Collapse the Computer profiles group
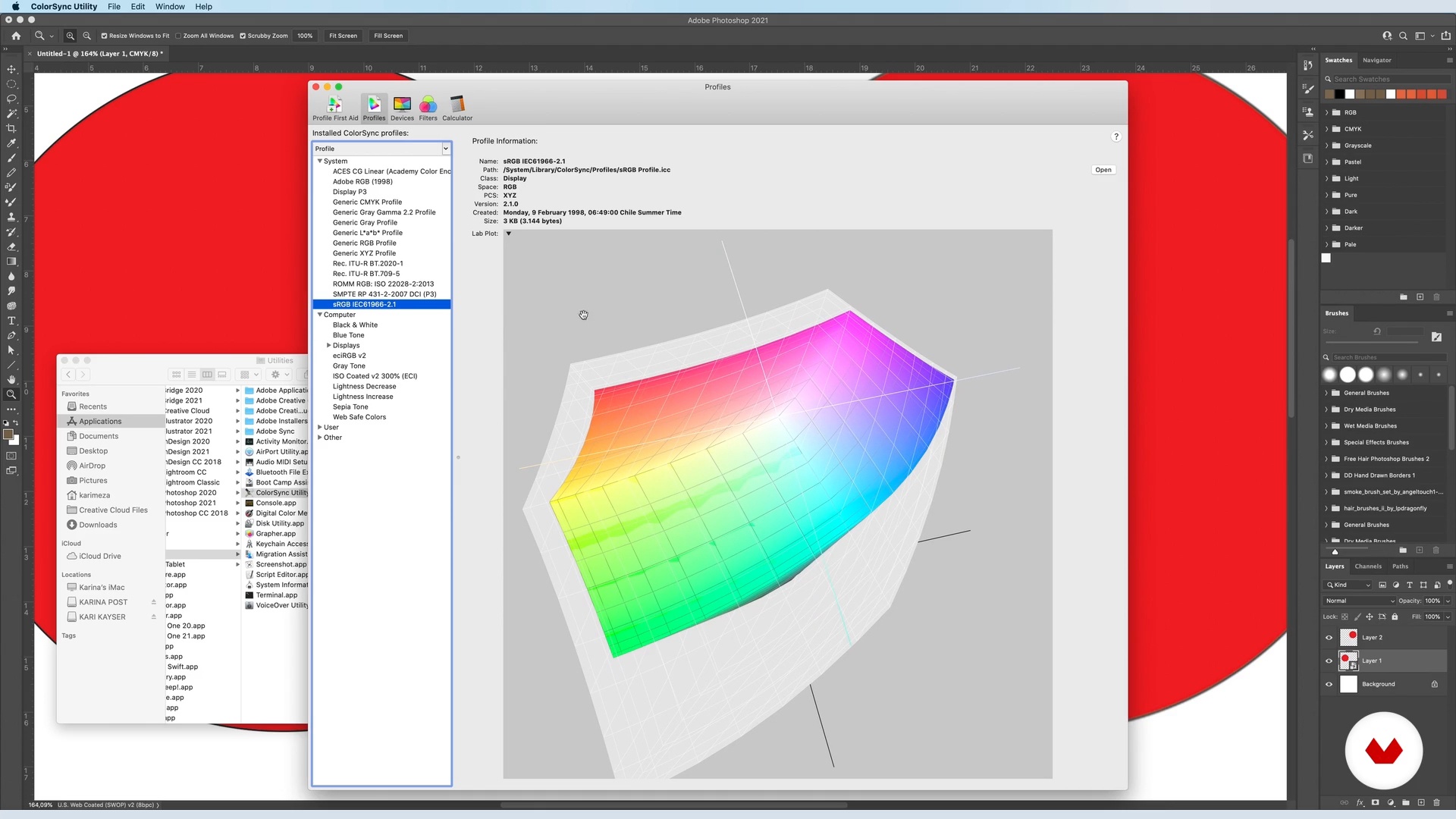The height and width of the screenshot is (819, 1456). (x=319, y=314)
